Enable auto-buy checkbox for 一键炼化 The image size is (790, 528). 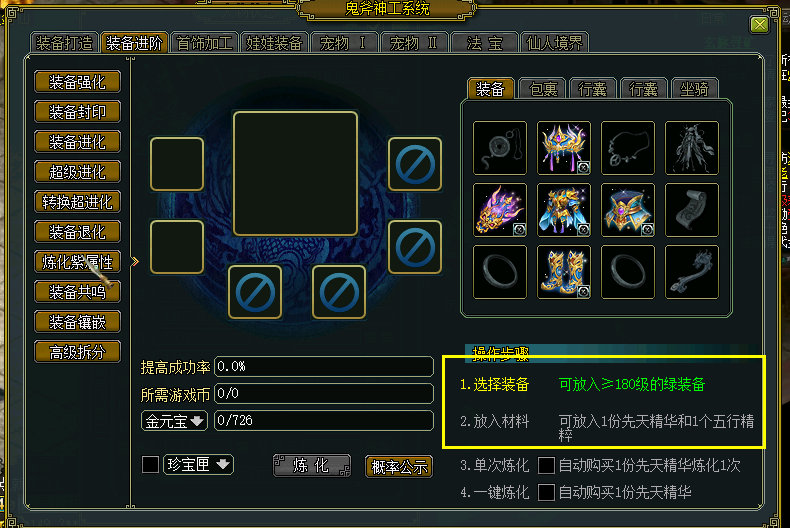pos(546,492)
